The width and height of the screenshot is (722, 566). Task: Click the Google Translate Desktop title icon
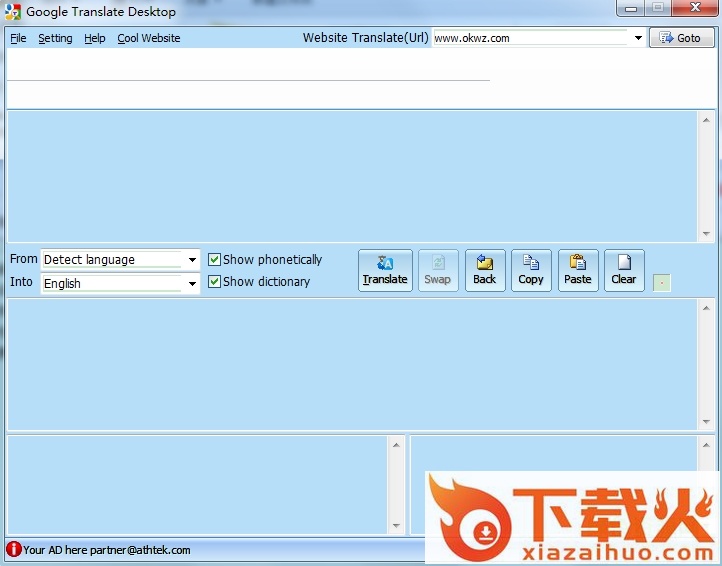13,12
